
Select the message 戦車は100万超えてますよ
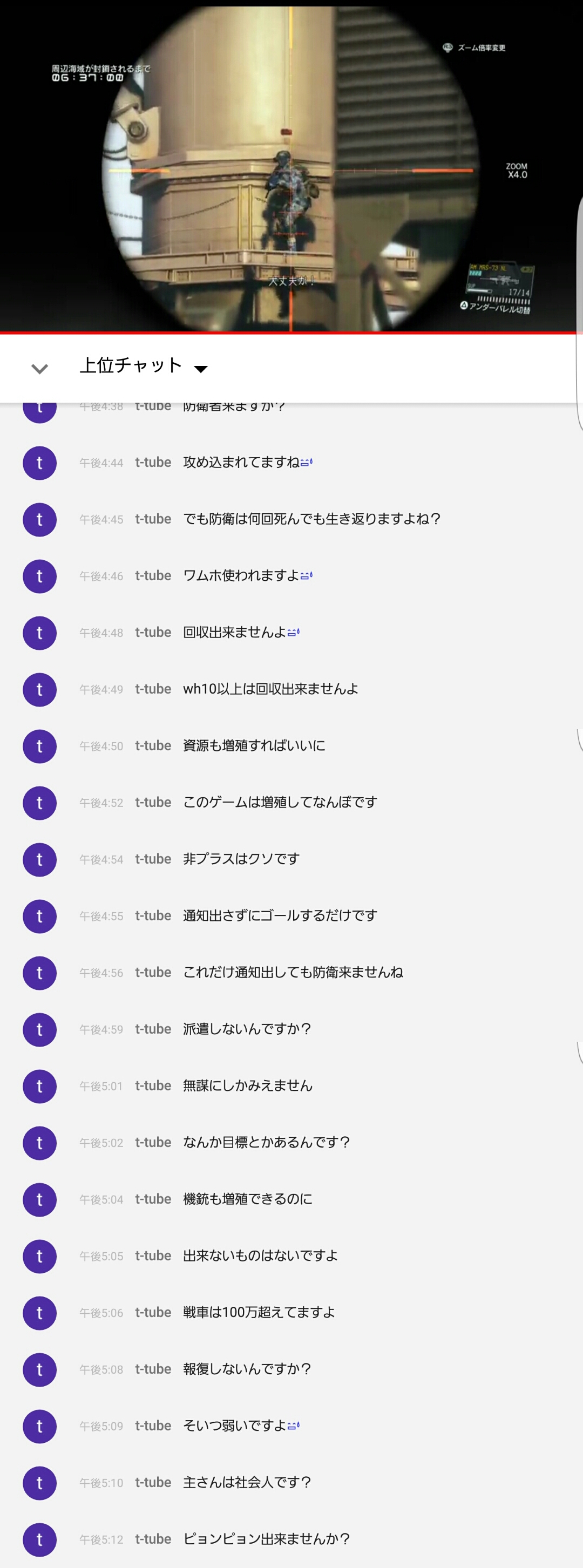click(x=259, y=1312)
